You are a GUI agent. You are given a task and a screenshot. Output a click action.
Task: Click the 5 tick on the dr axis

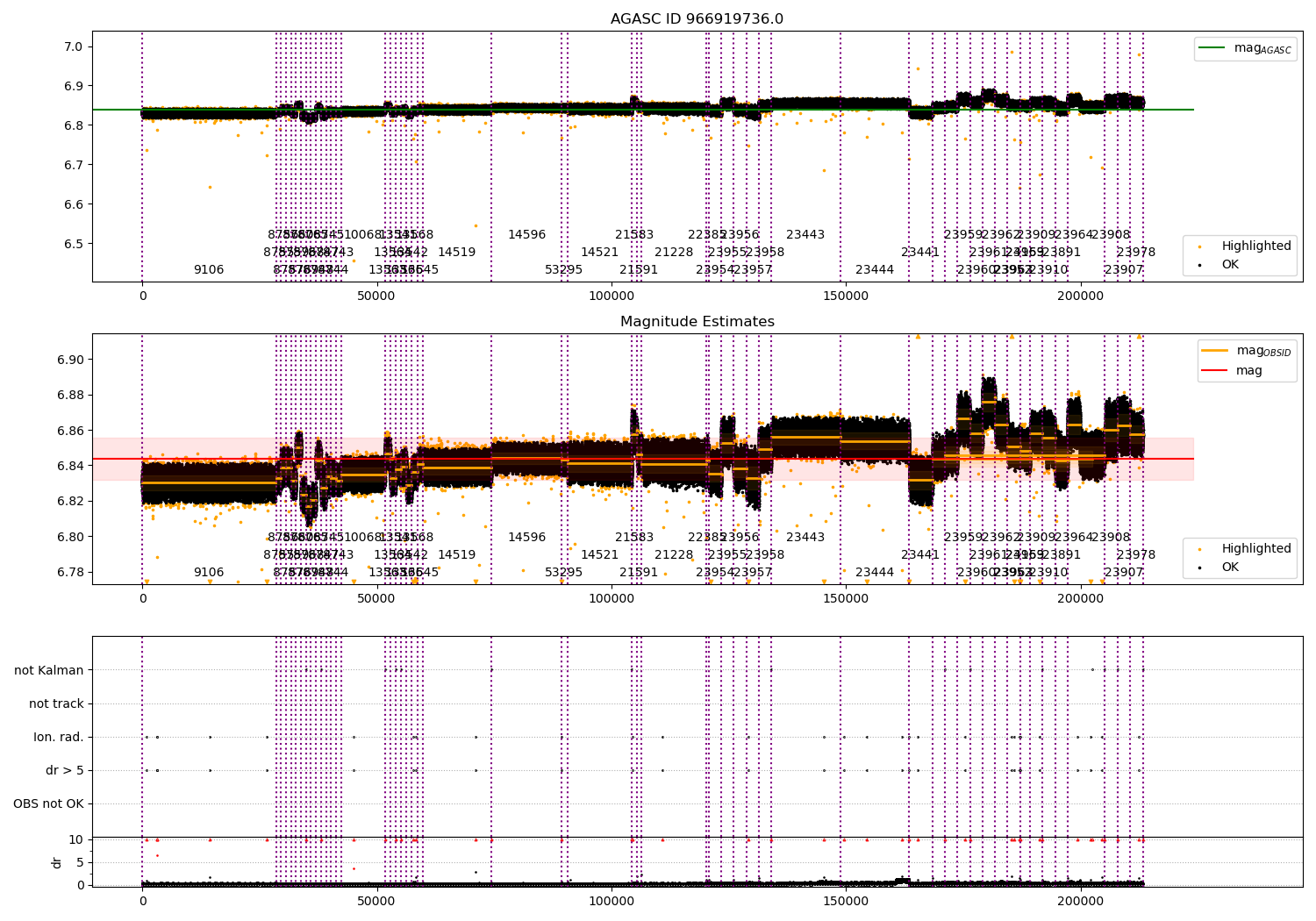pos(80,862)
